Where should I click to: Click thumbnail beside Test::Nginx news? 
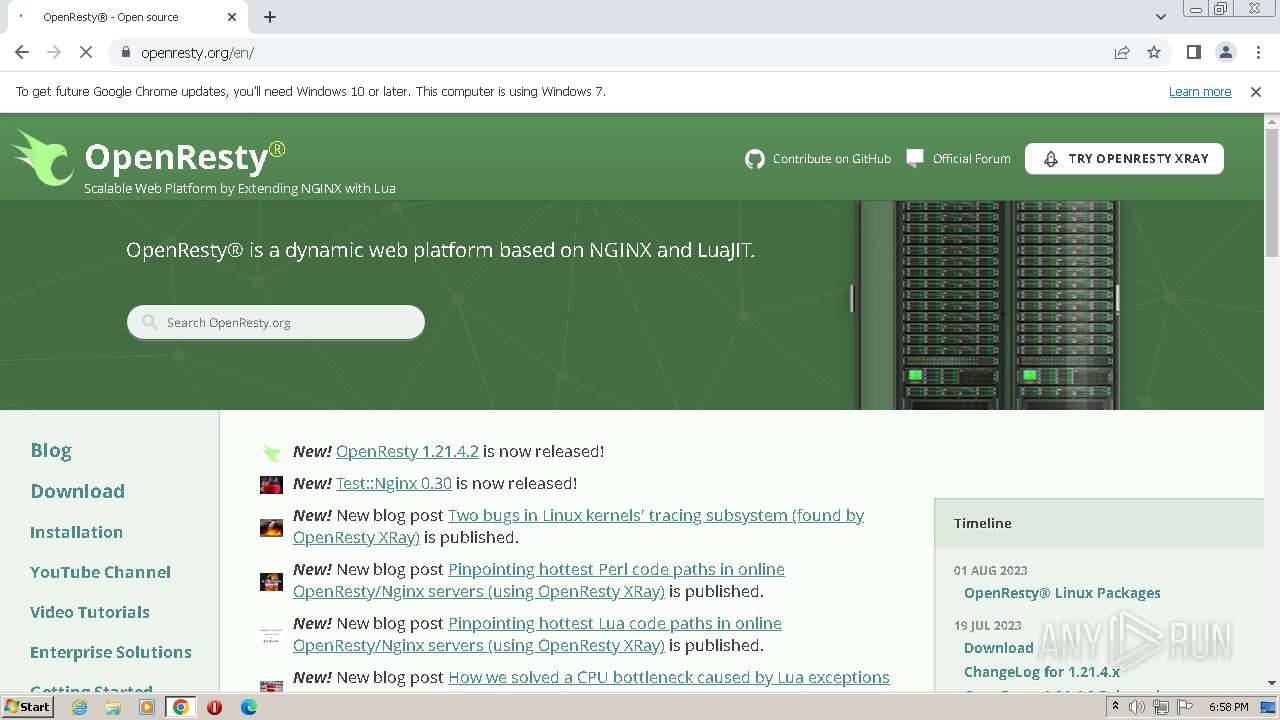271,485
